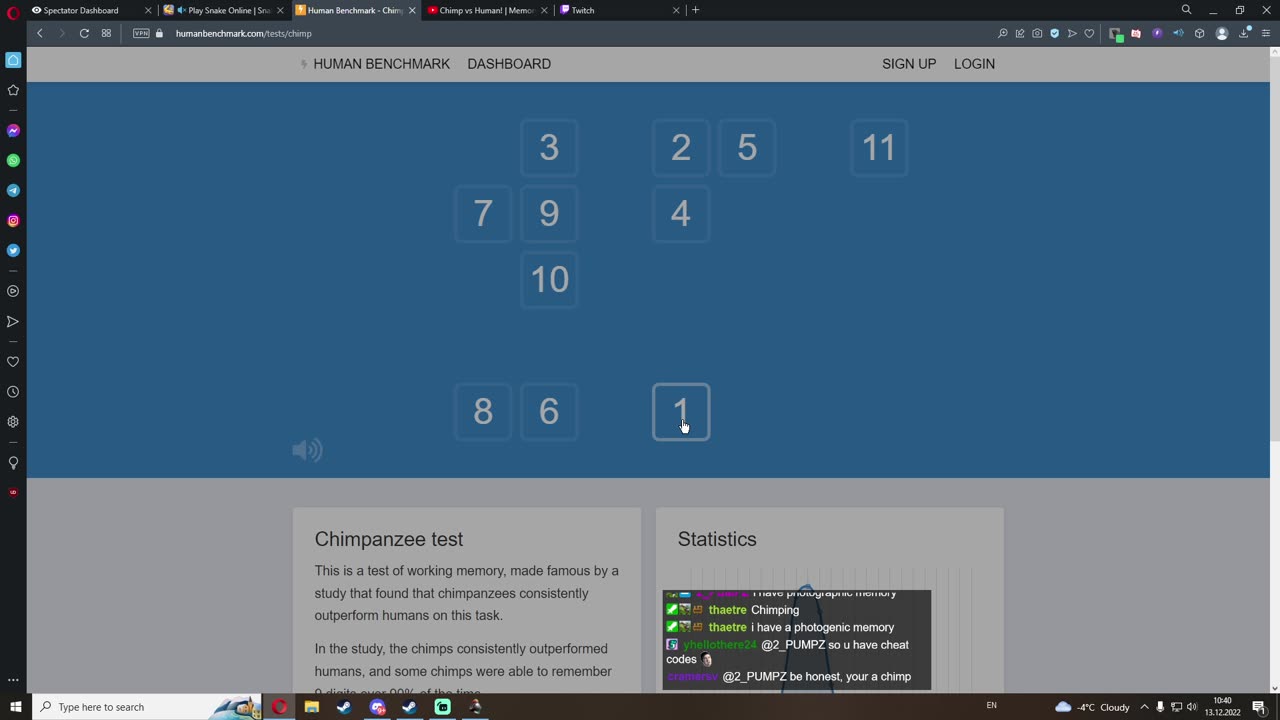Open the sidebar player icon
1280x720 pixels.
pos(13,291)
